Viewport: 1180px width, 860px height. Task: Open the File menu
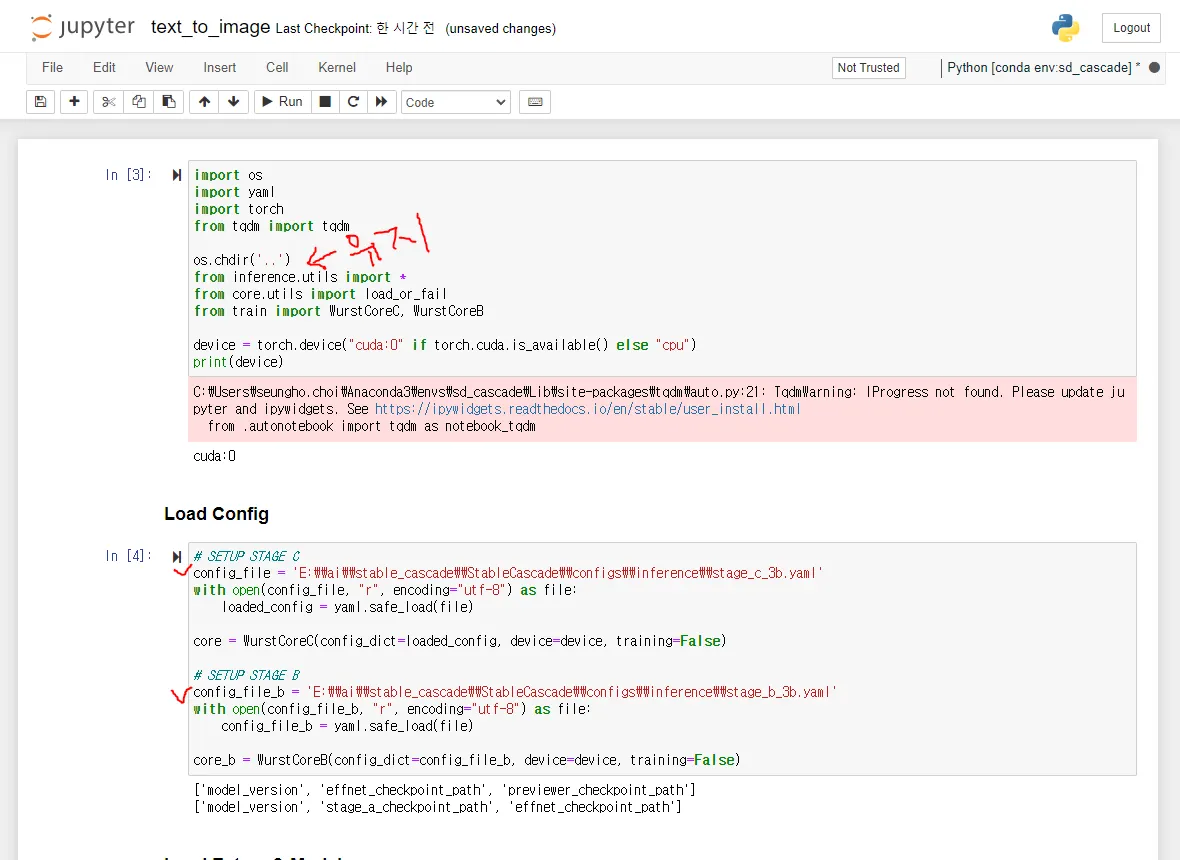click(52, 67)
